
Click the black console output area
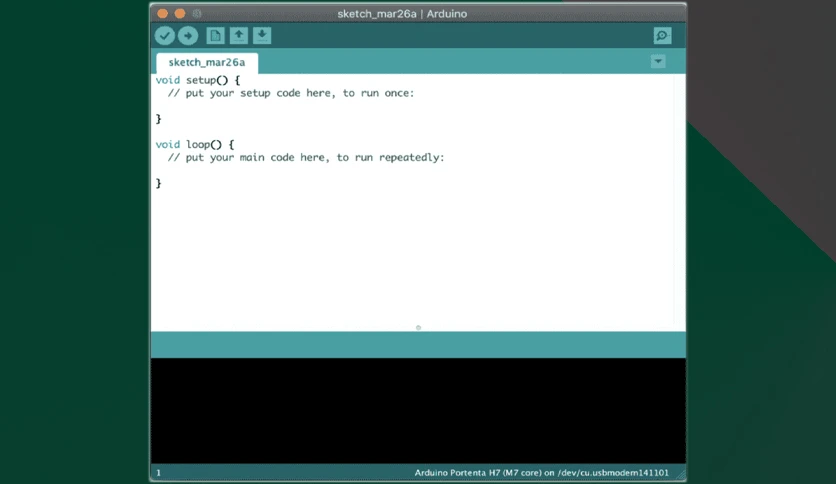coord(418,410)
